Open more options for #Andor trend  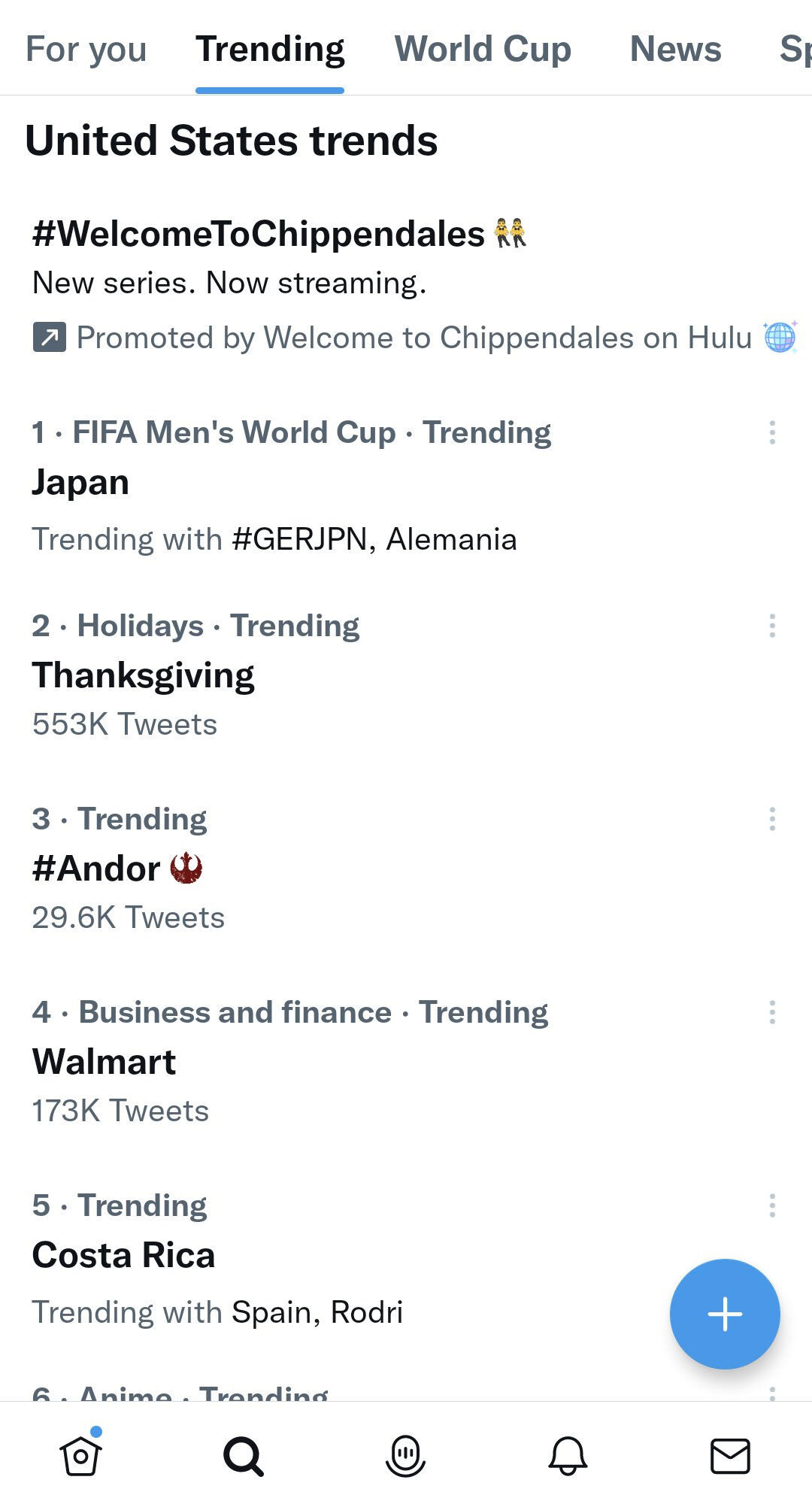pyautogui.click(x=772, y=819)
